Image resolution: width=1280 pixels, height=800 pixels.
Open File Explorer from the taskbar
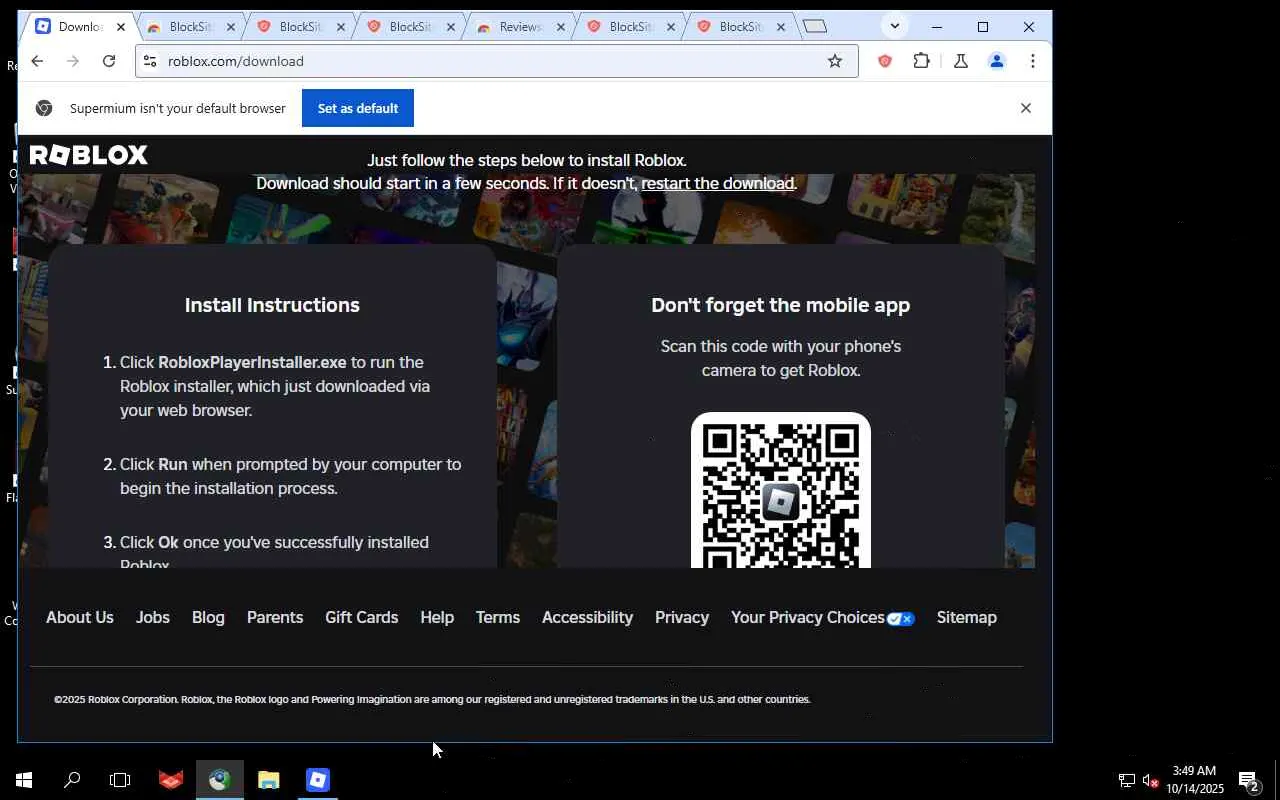(268, 780)
